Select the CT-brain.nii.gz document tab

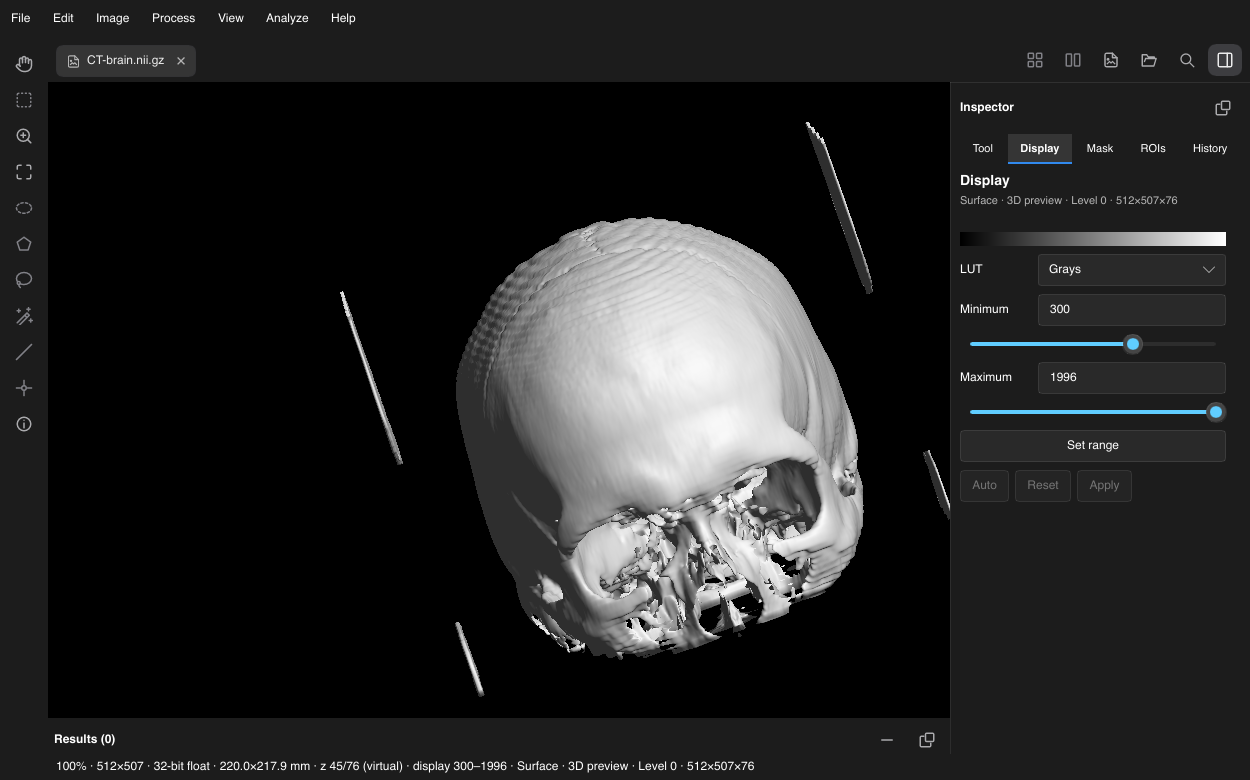126,61
